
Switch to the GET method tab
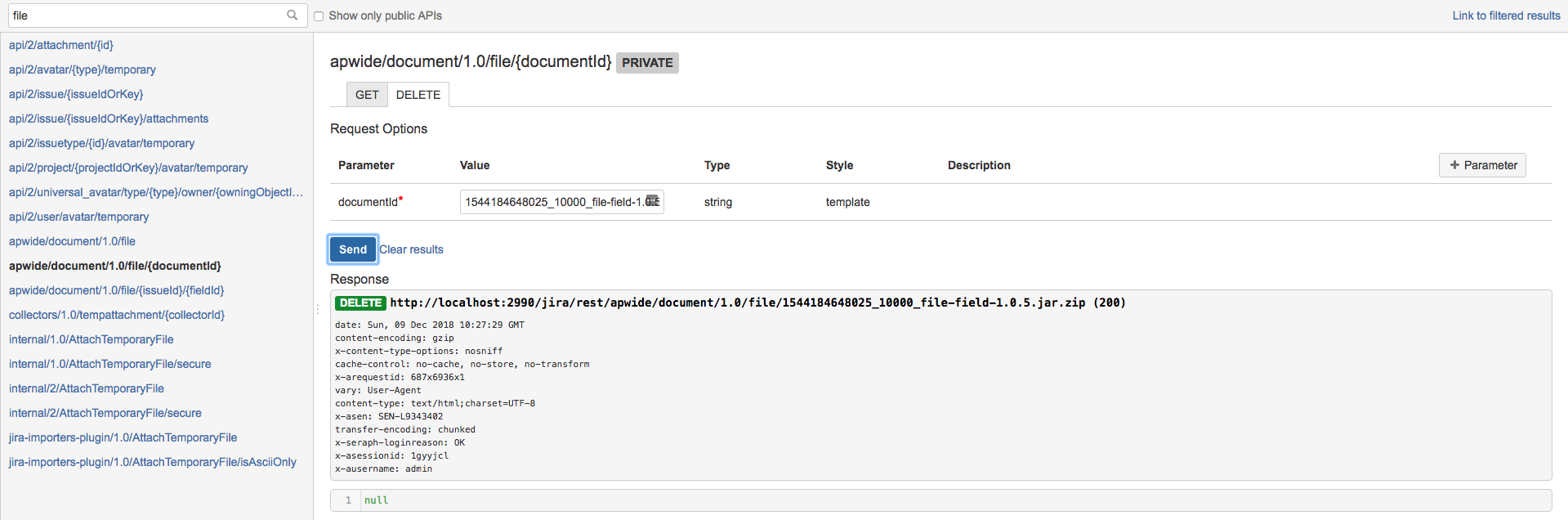(x=367, y=95)
